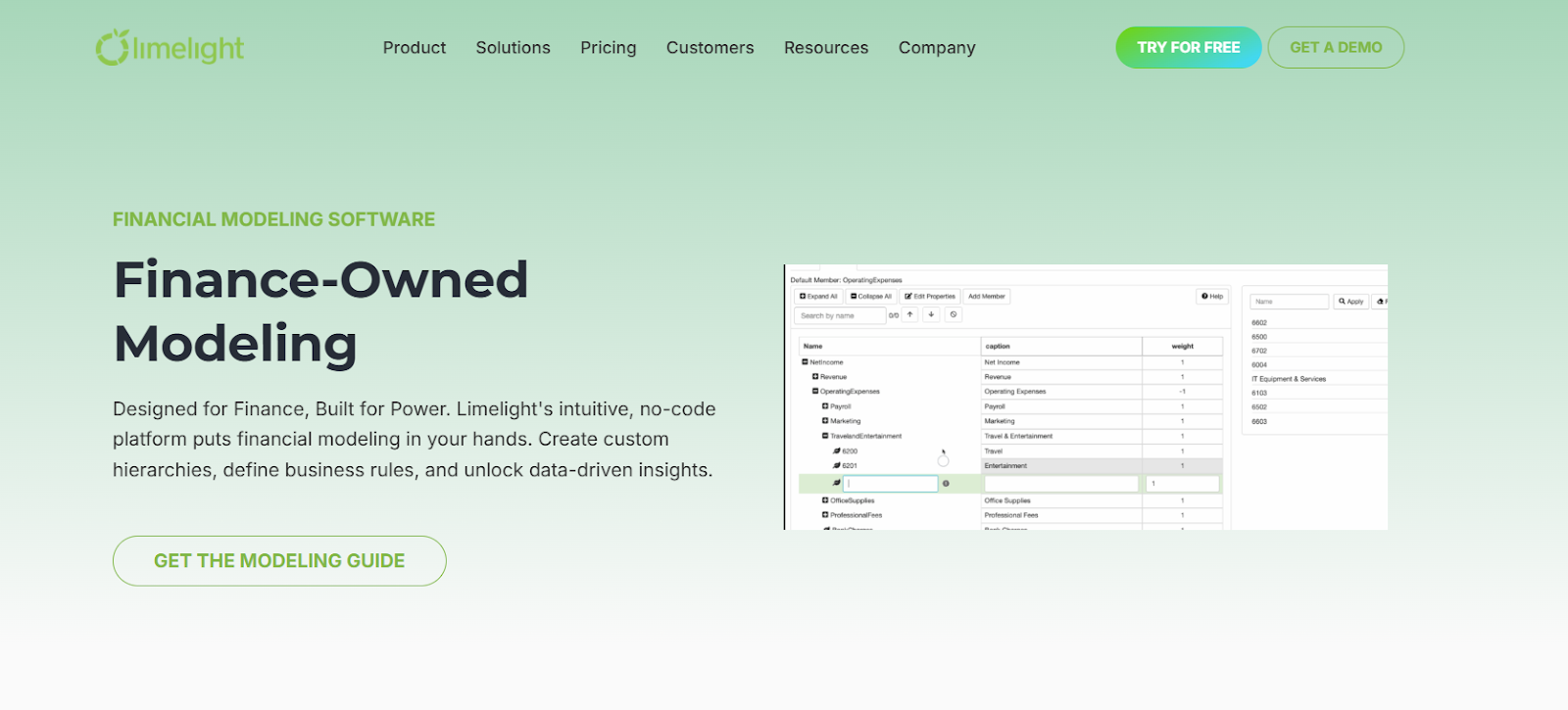
Task: Select the highlighted 'Entertainment' caption cell
Action: pos(1061,466)
